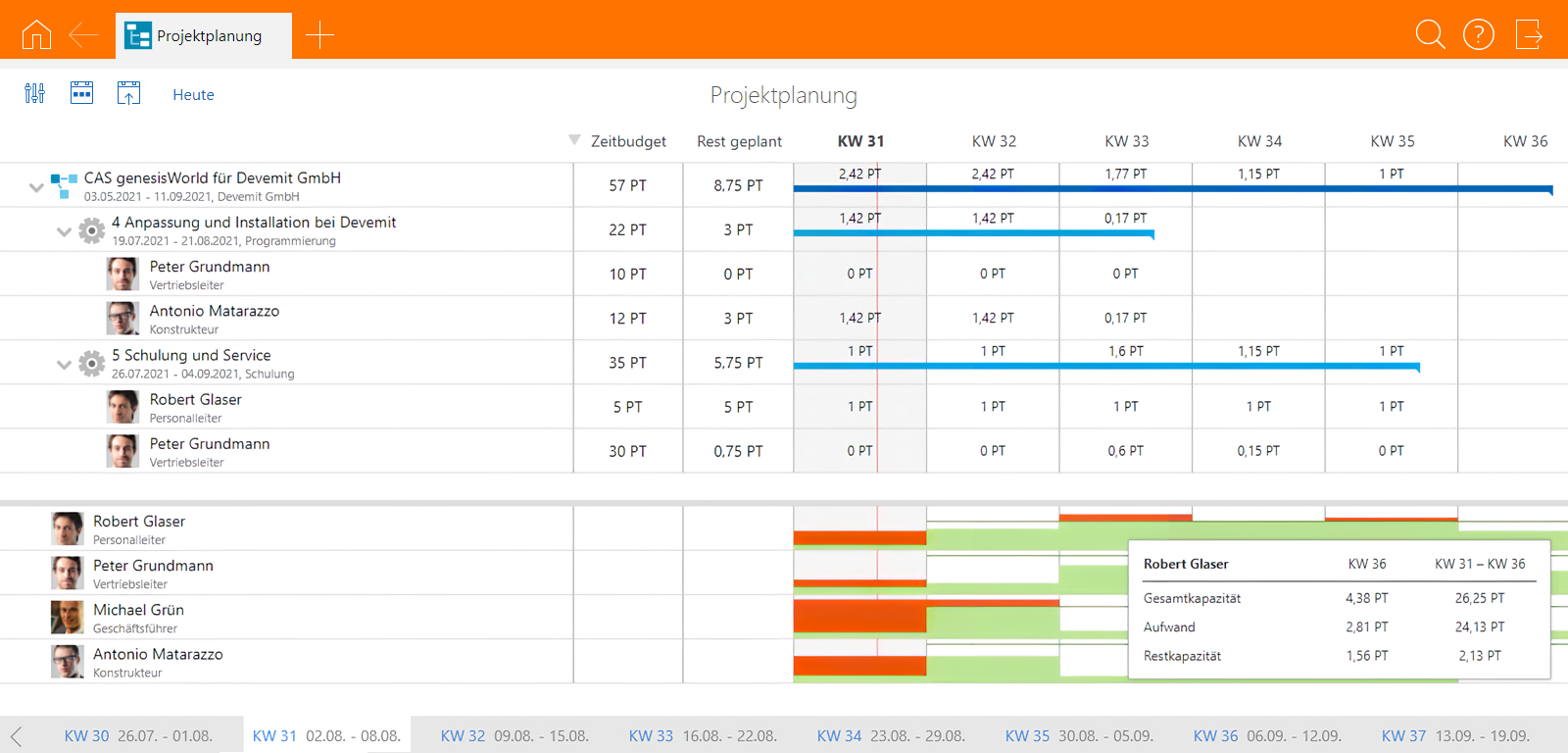This screenshot has width=1568, height=753.
Task: Switch to the Projektplanung tab
Action: pos(204,36)
